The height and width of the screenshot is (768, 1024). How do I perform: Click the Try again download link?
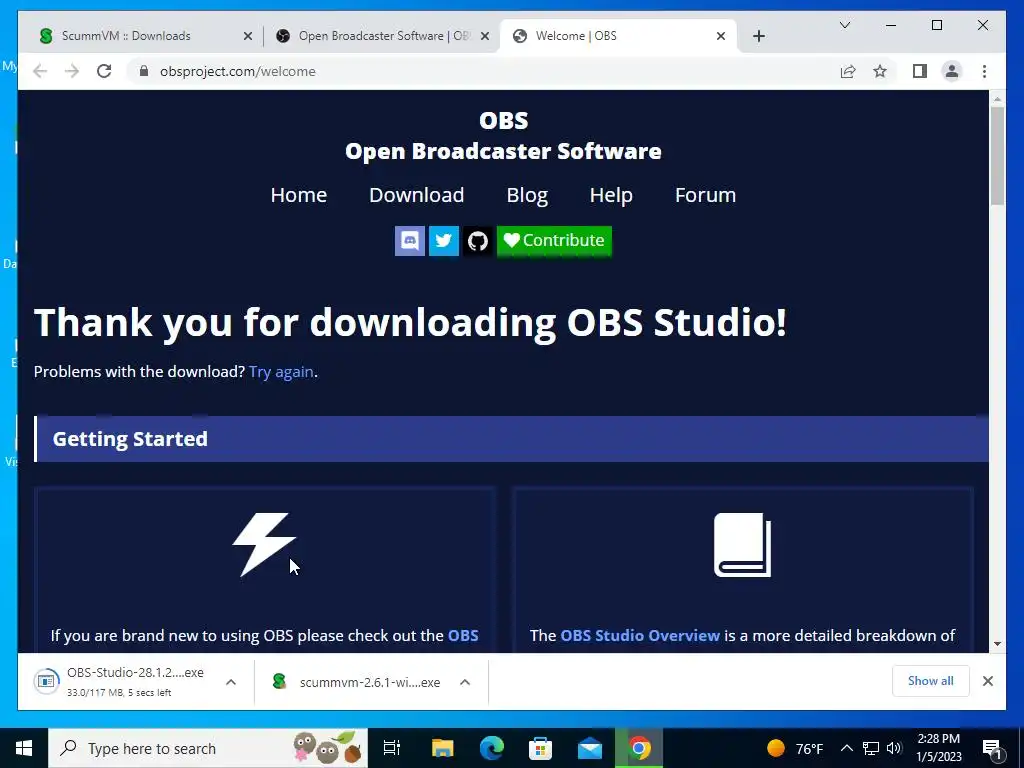coord(281,372)
